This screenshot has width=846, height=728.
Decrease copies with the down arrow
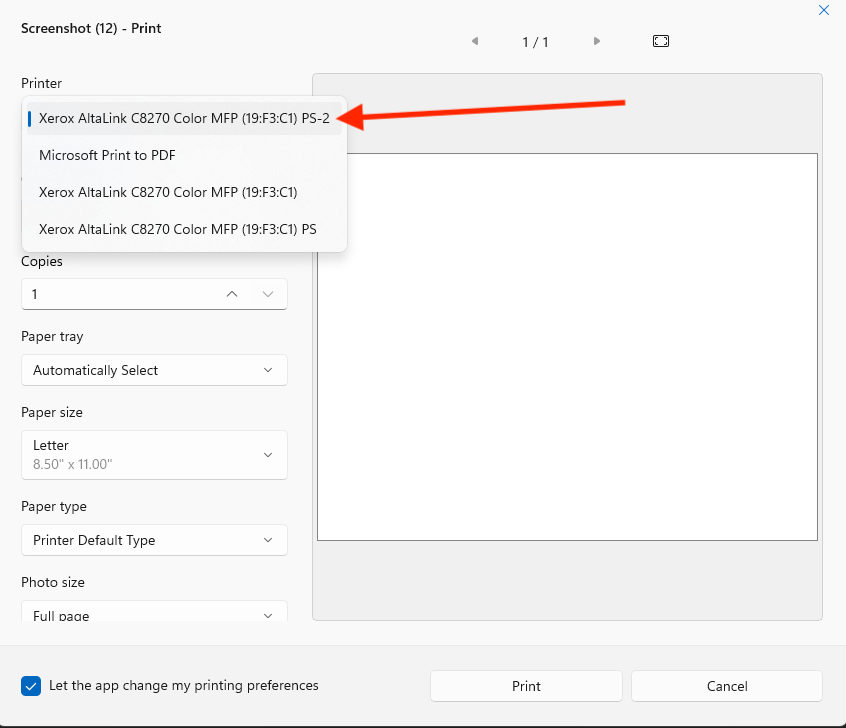(268, 294)
